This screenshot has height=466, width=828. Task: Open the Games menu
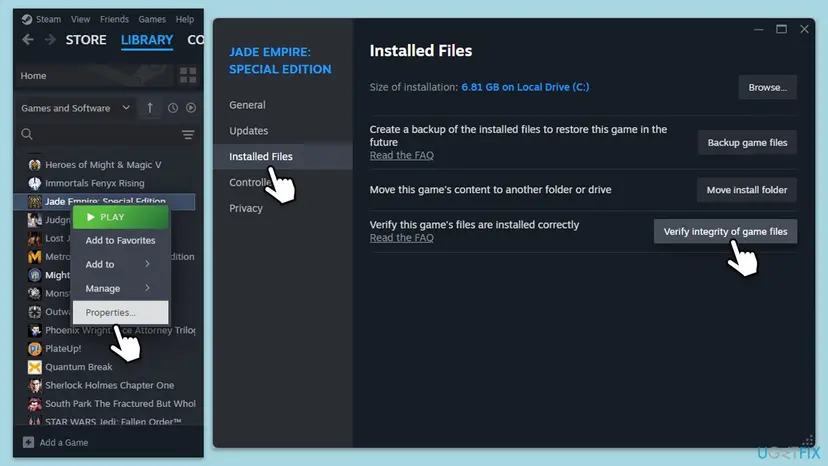[152, 19]
